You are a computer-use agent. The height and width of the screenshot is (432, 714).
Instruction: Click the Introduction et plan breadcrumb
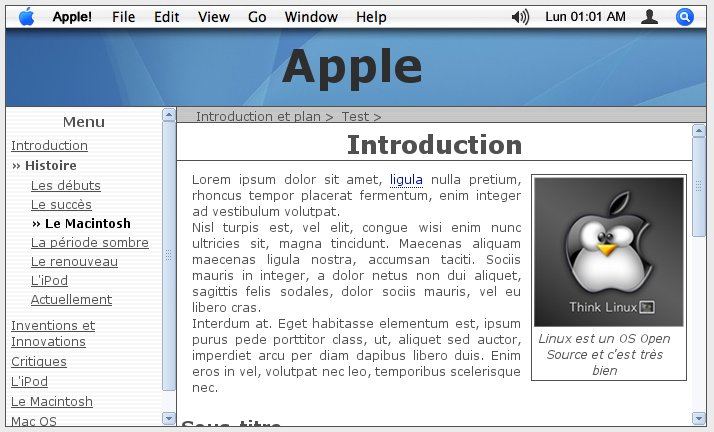click(x=258, y=117)
